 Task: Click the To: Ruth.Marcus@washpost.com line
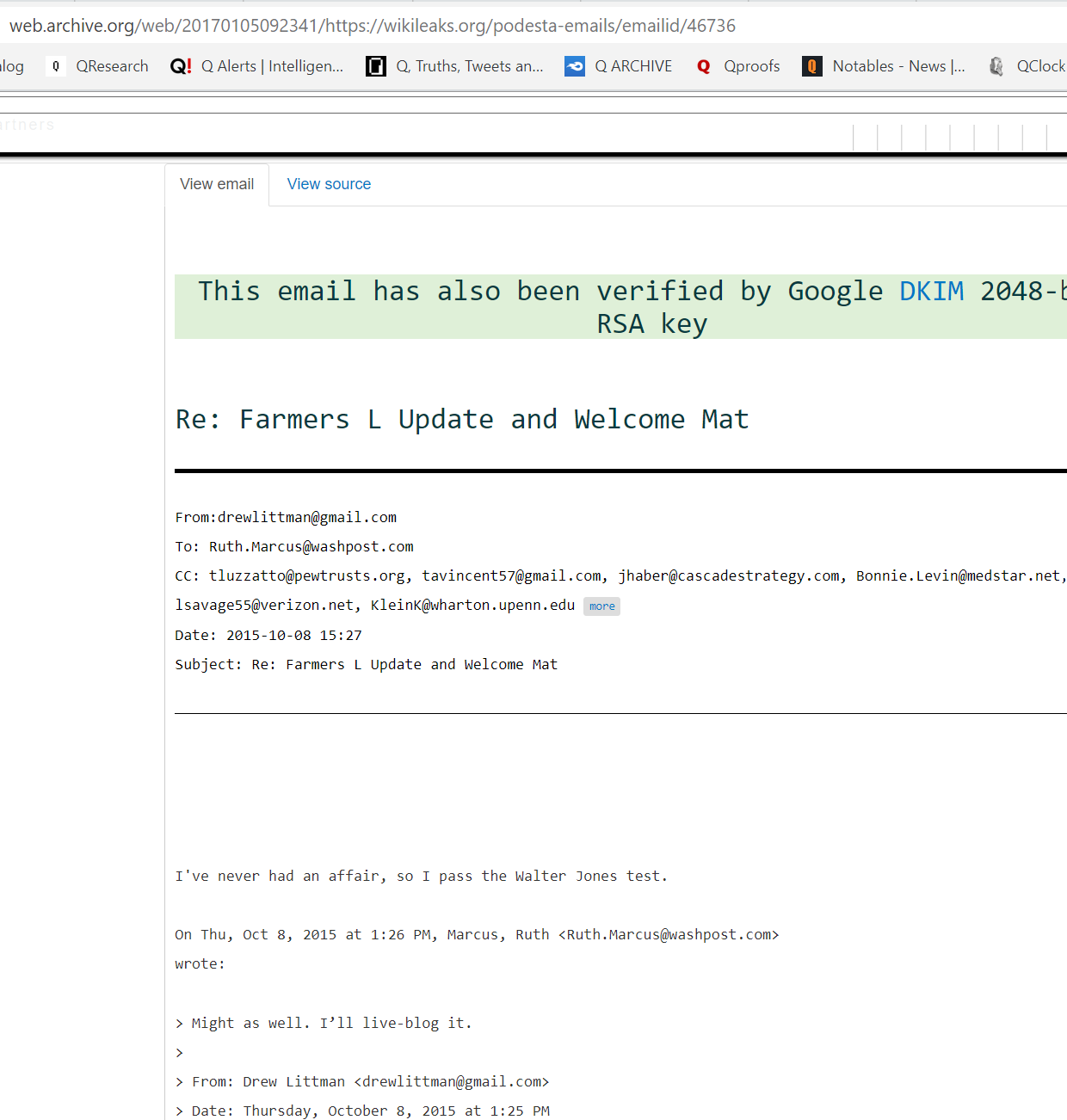[294, 547]
